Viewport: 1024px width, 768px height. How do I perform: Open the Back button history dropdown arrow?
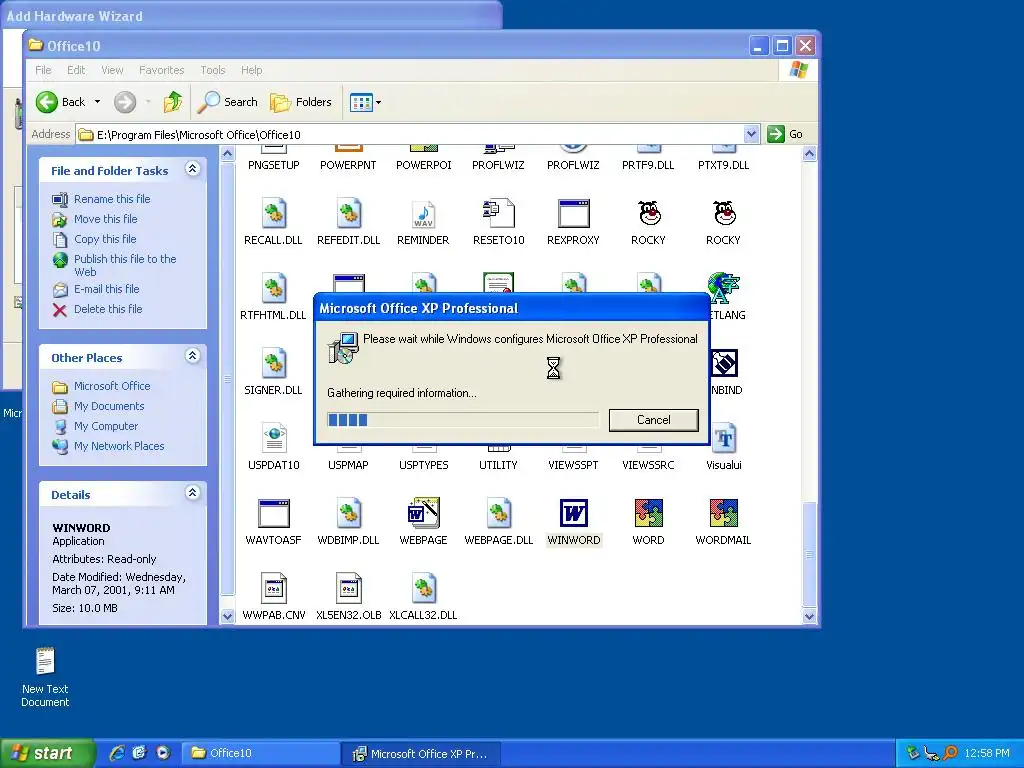pyautogui.click(x=97, y=102)
